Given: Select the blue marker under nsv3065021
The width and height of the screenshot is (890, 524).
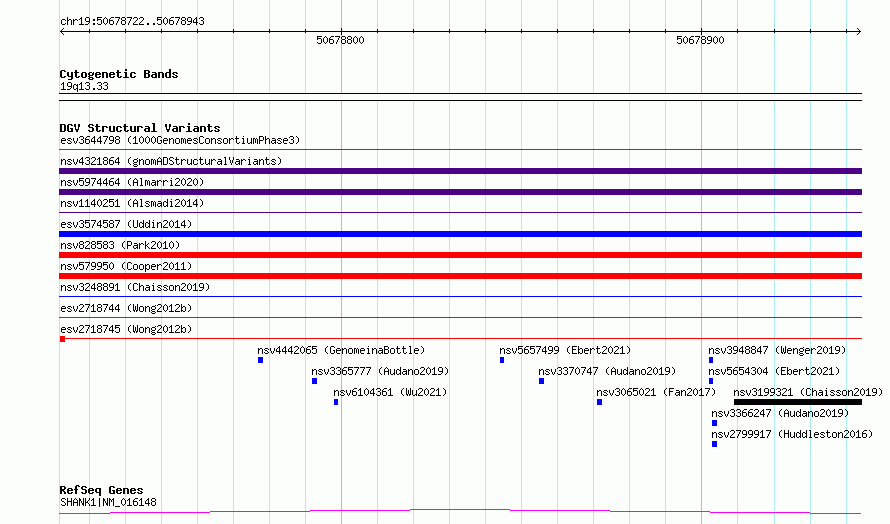Looking at the screenshot, I should click(599, 402).
